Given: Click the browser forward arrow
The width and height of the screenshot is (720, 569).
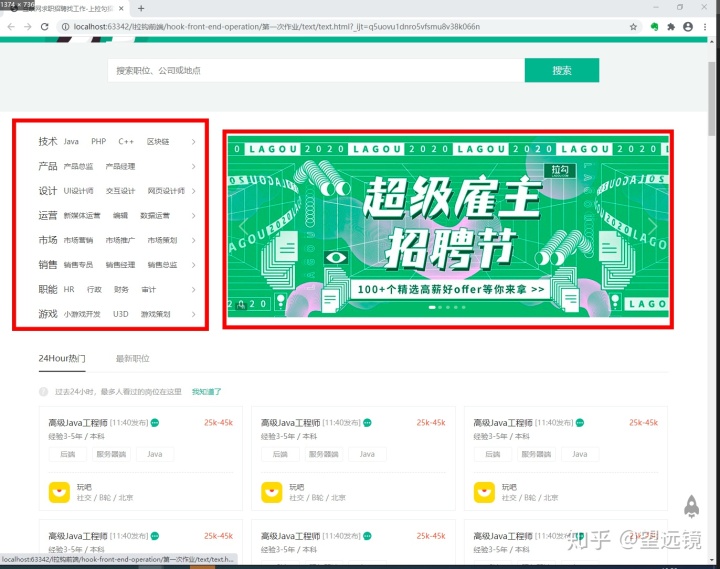Looking at the screenshot, I should point(28,27).
